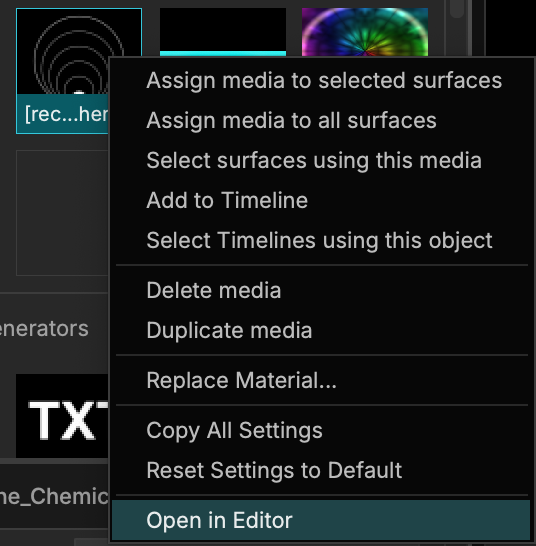
Task: Click Add to Timeline
Action: coord(227,200)
